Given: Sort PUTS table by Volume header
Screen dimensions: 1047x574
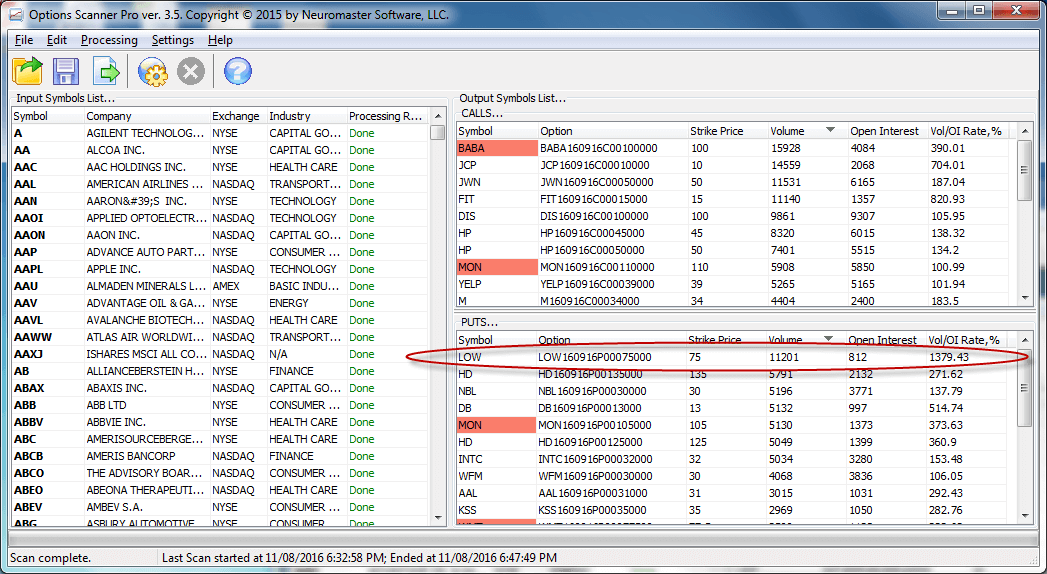Looking at the screenshot, I should [805, 340].
